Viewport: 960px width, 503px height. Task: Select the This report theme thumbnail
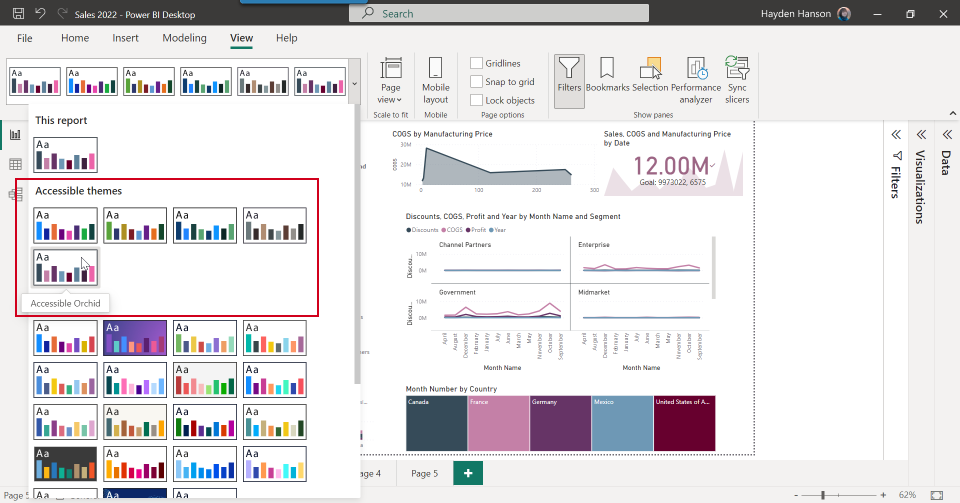[x=66, y=155]
